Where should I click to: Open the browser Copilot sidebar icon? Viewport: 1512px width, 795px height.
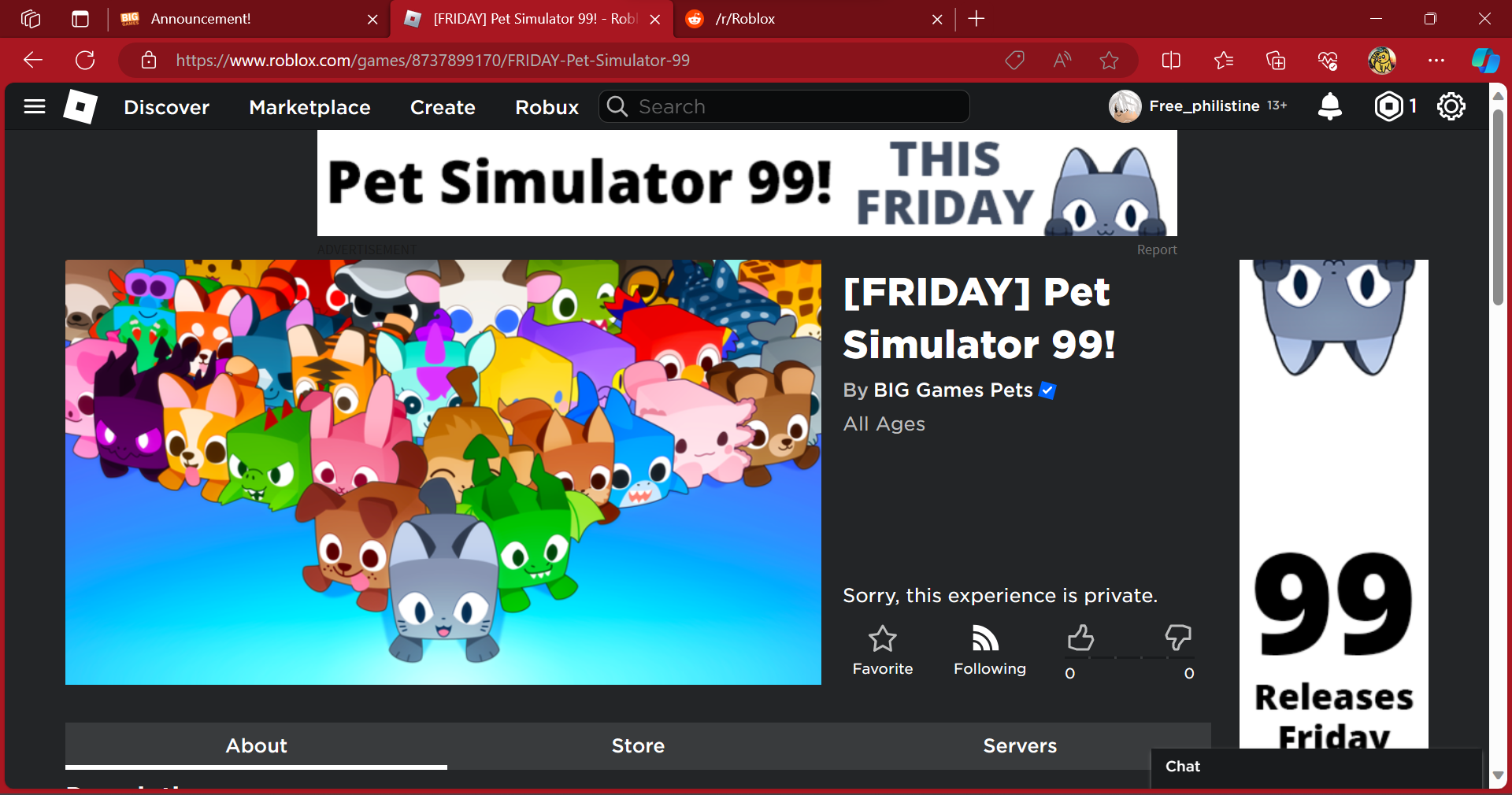pos(1485,61)
